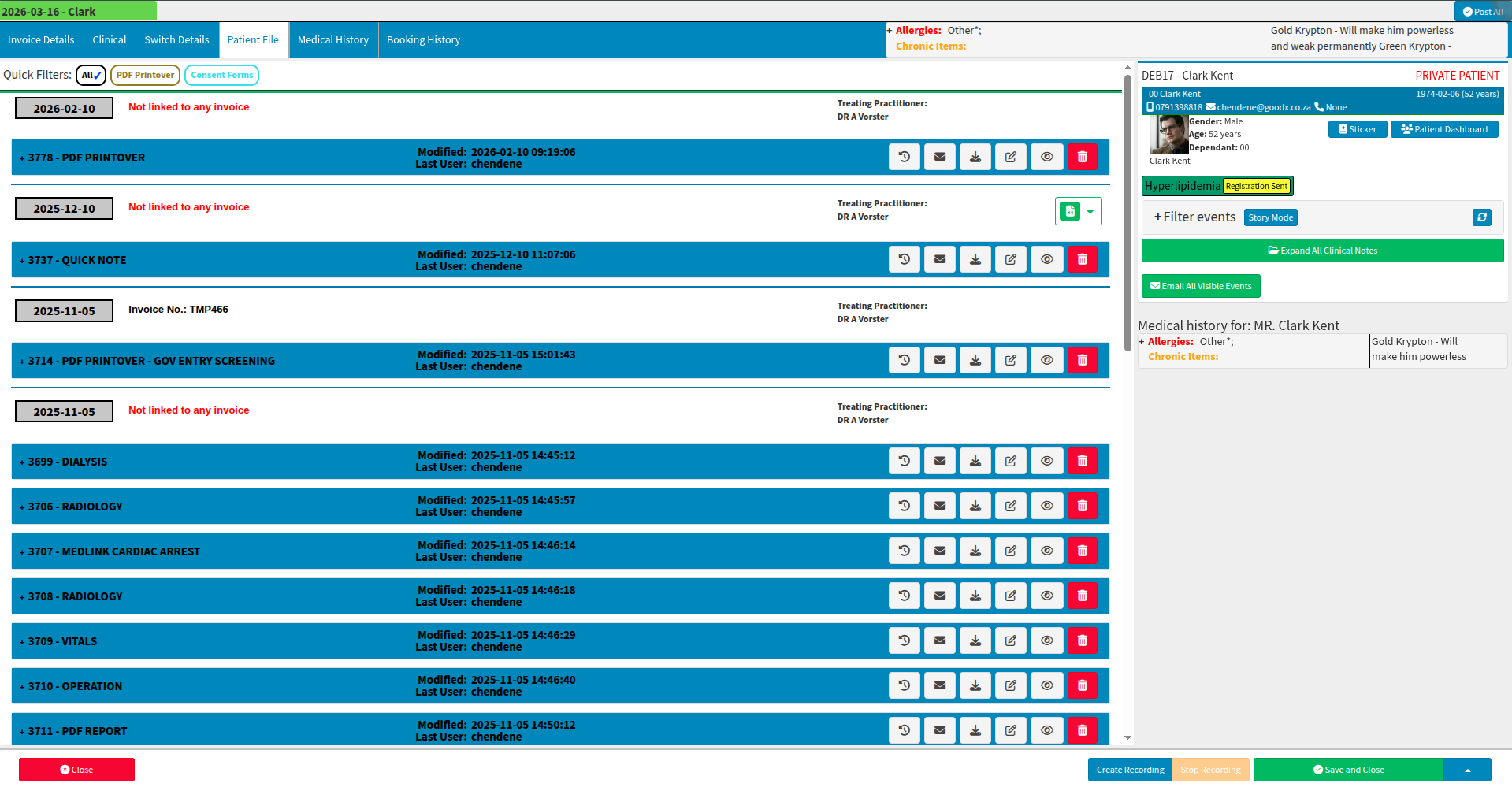The width and height of the screenshot is (1512, 787).
Task: Click Expand All Clinical Notes
Action: pyautogui.click(x=1322, y=251)
